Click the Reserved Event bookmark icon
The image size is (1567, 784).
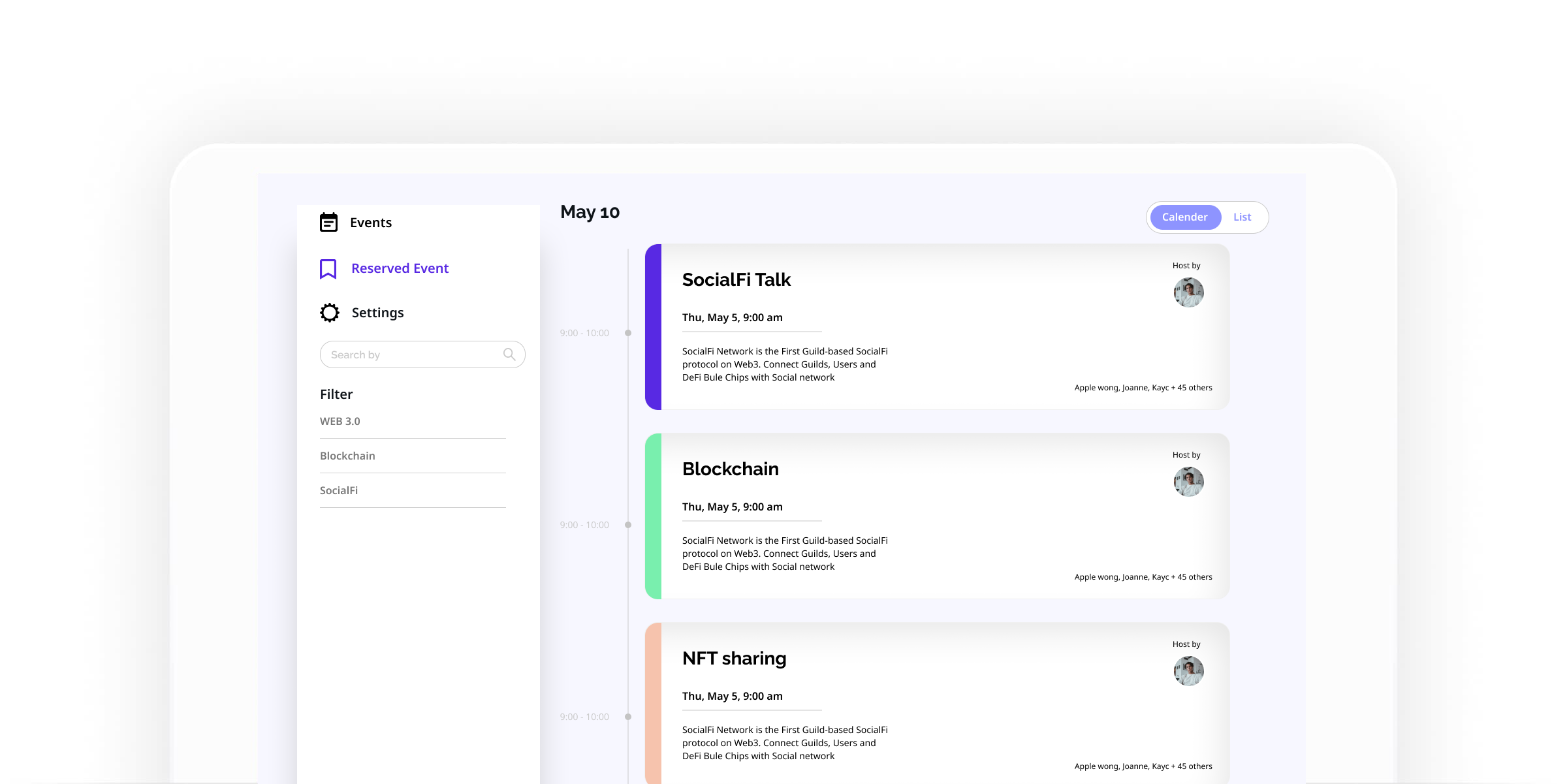(328, 268)
